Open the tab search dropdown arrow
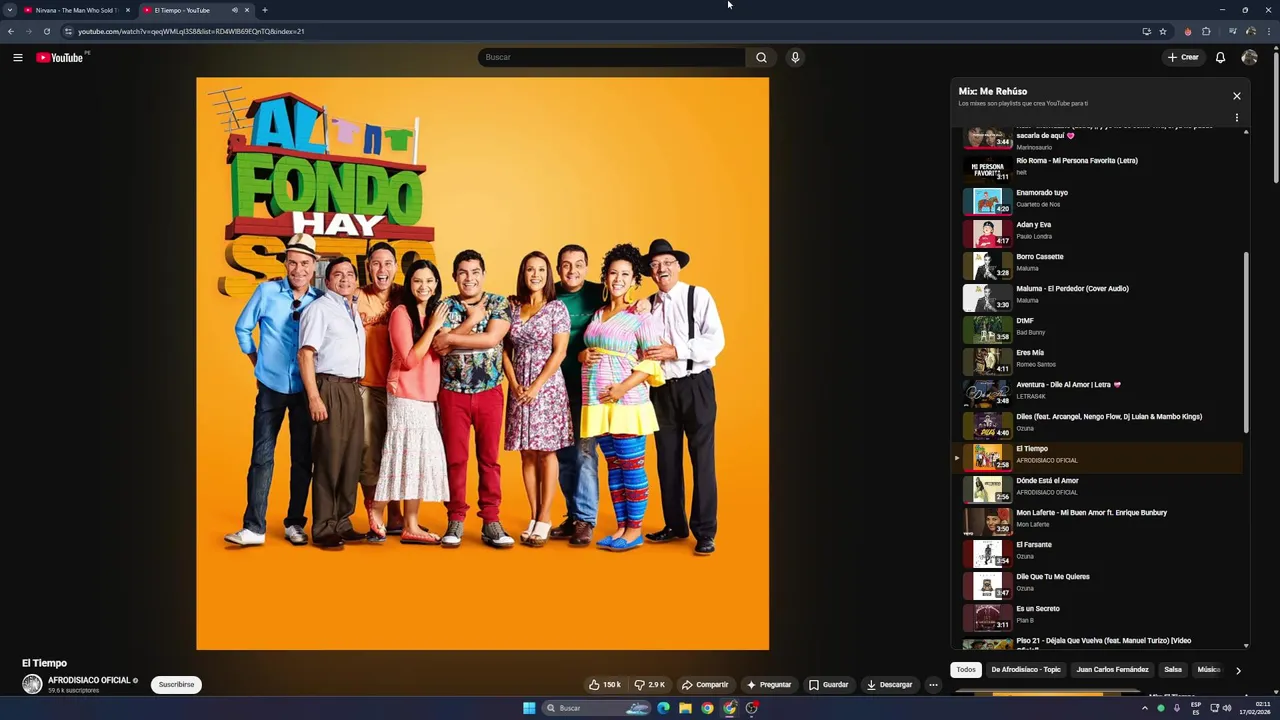The image size is (1280, 720). click(x=10, y=10)
